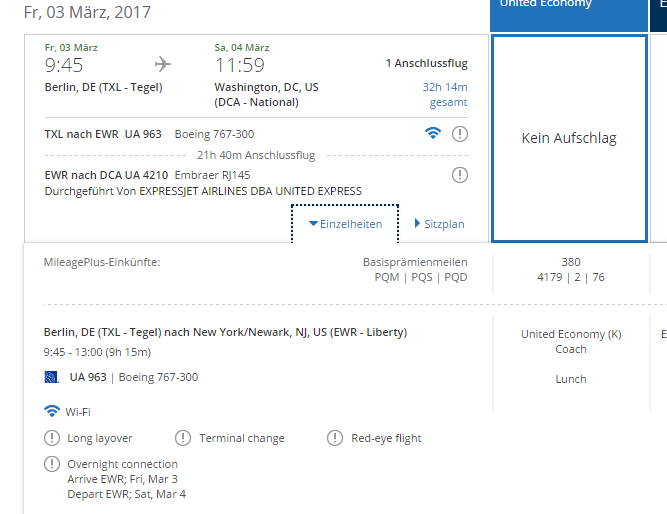This screenshot has height=514, width=667.
Task: Click the 1 Anschlussflug label
Action: (427, 63)
